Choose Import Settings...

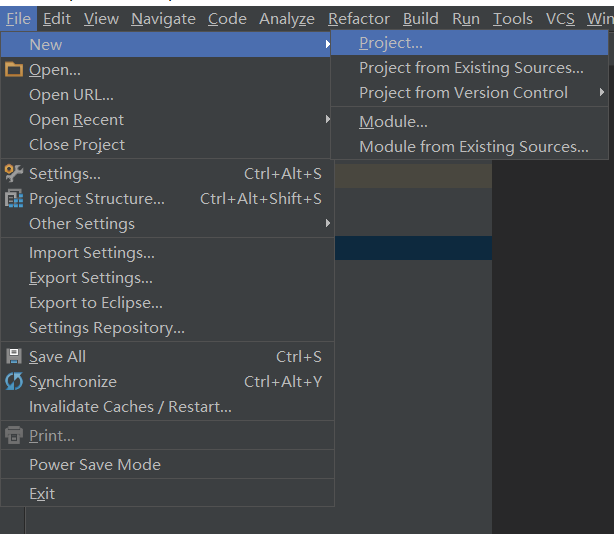click(x=168, y=253)
